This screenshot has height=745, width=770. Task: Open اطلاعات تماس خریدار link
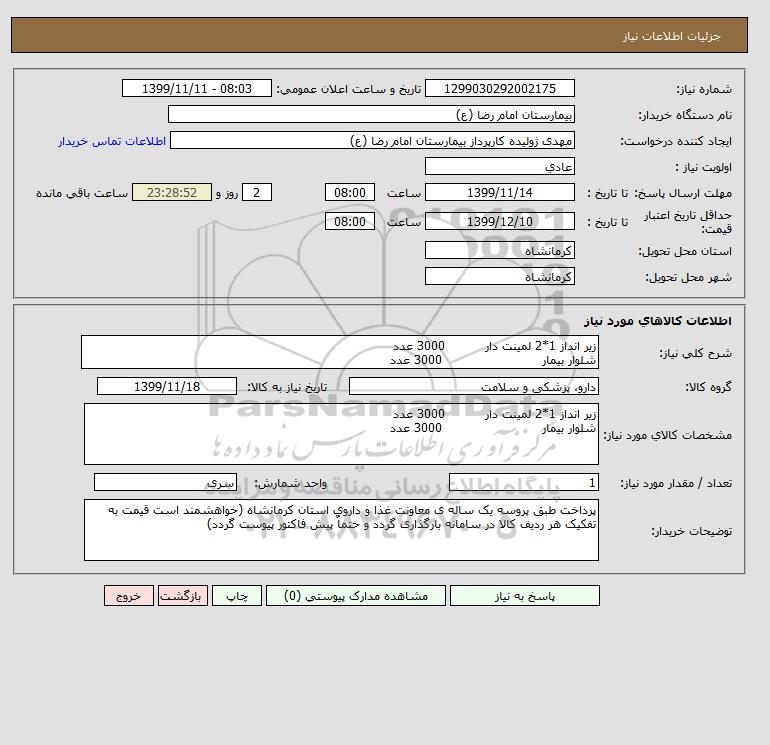tap(112, 141)
